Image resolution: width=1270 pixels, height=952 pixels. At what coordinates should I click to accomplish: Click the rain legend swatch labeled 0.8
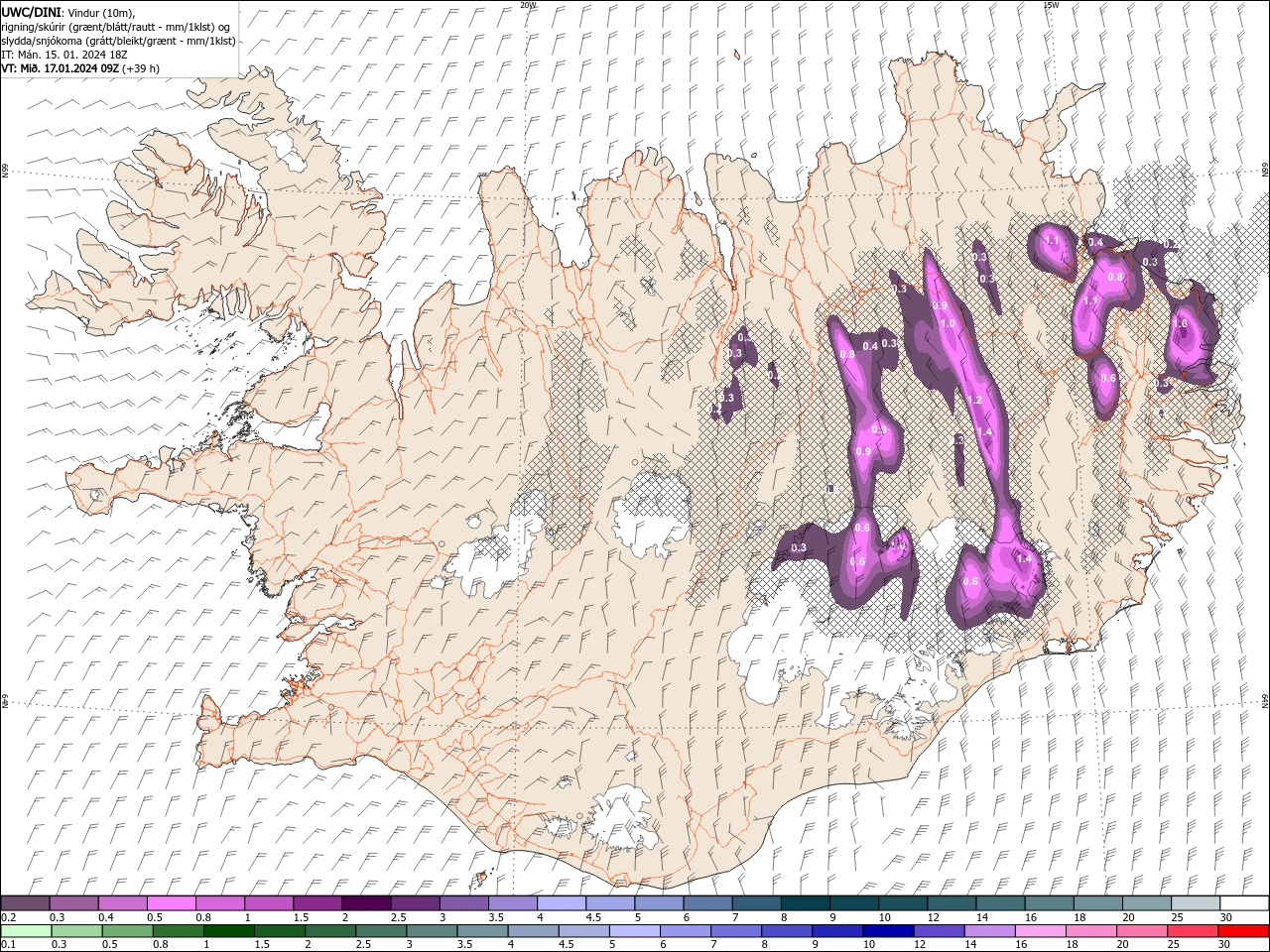pos(181,931)
